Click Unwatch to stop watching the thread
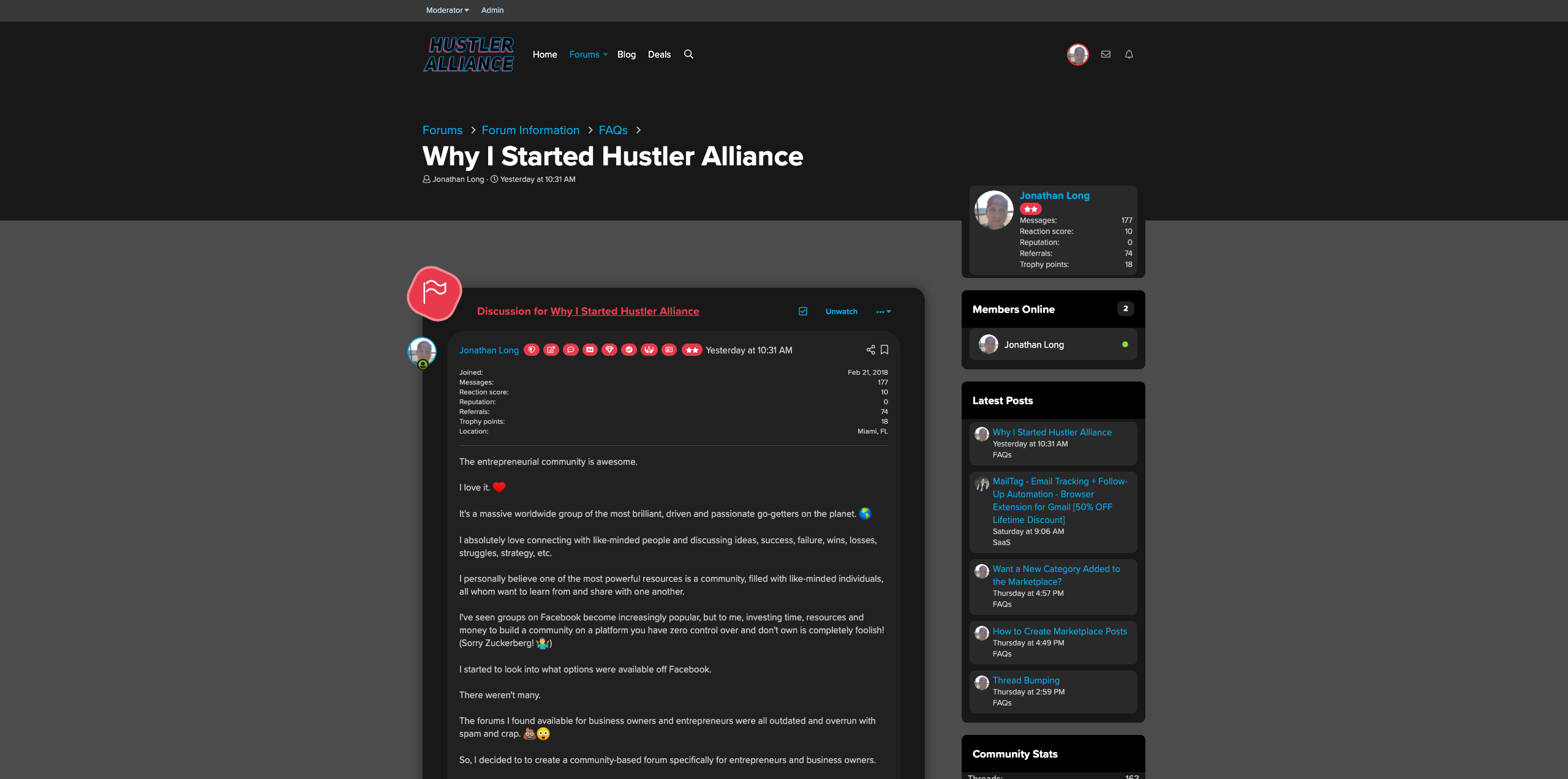Image resolution: width=1568 pixels, height=779 pixels. tap(841, 311)
